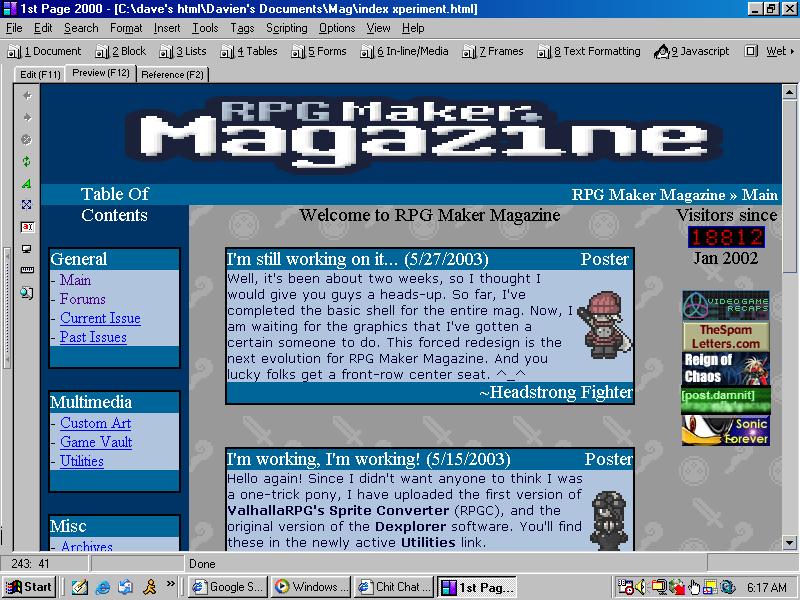Open the Game Vault link
This screenshot has width=800, height=600.
(x=96, y=442)
